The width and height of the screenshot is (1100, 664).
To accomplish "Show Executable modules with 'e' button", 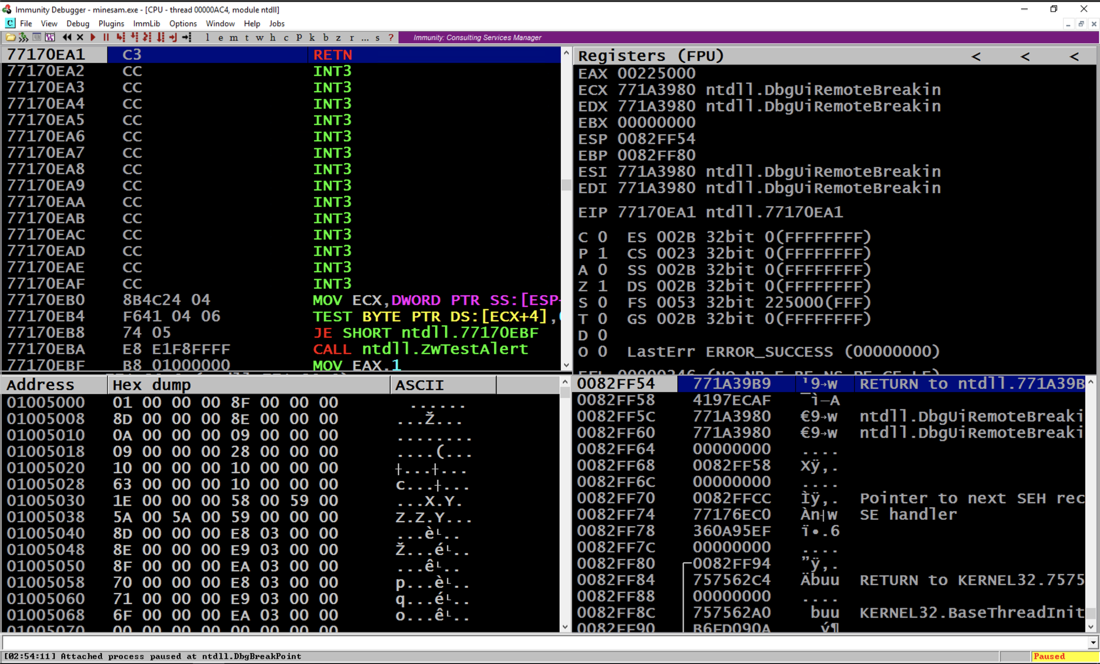I will pos(220,37).
